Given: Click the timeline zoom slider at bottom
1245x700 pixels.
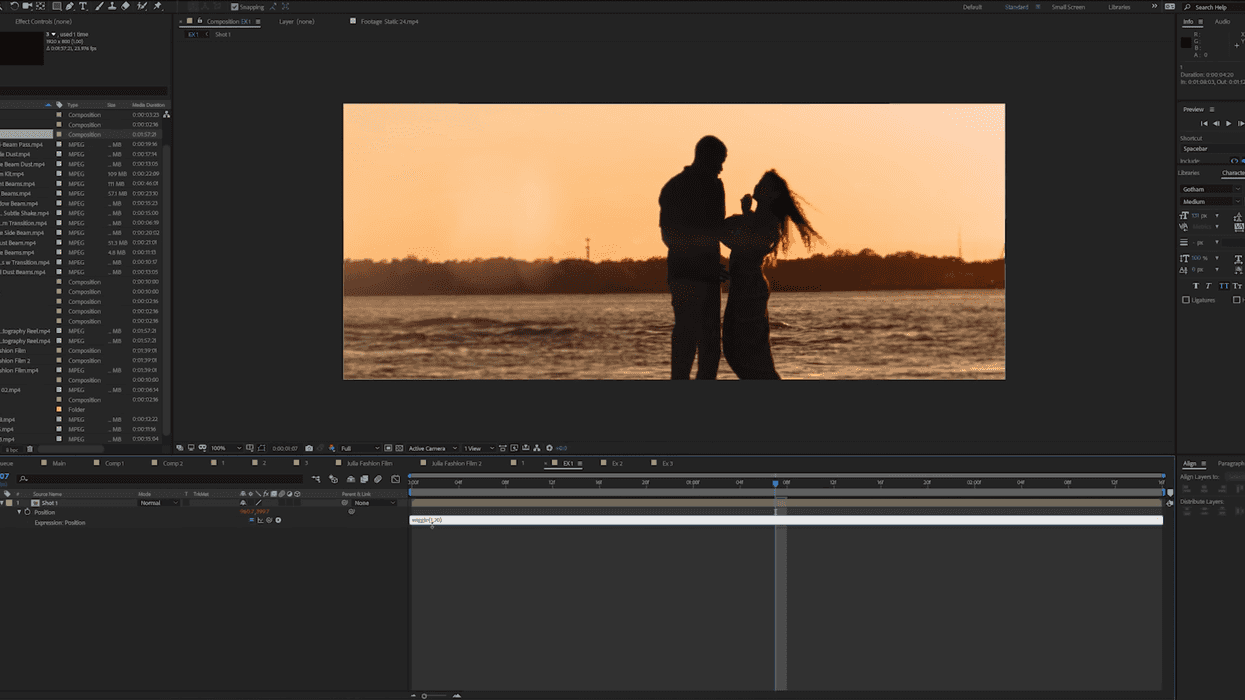Looking at the screenshot, I should pos(434,695).
